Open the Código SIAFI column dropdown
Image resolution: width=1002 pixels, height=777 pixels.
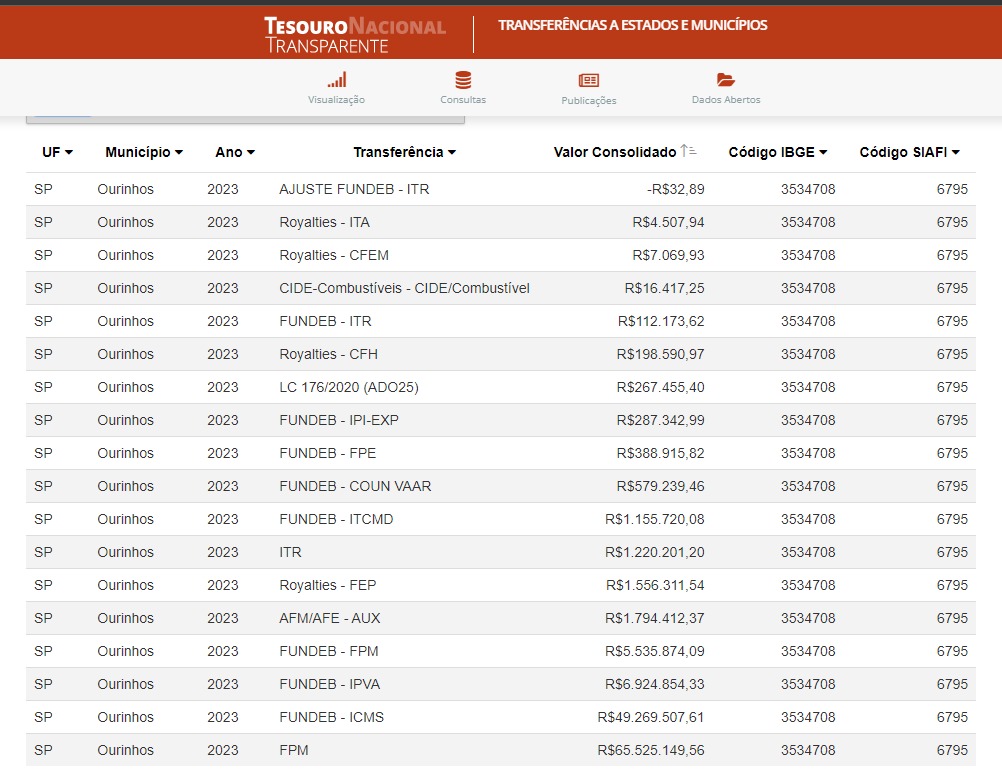pos(956,152)
